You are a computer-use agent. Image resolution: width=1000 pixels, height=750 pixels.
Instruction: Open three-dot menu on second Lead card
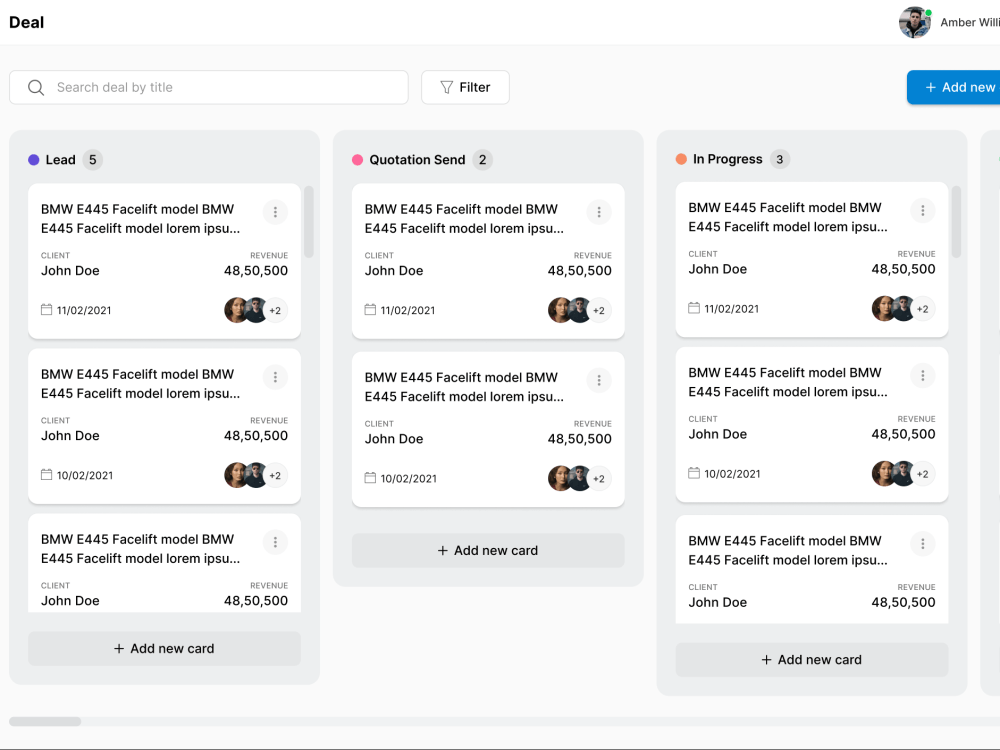click(275, 377)
